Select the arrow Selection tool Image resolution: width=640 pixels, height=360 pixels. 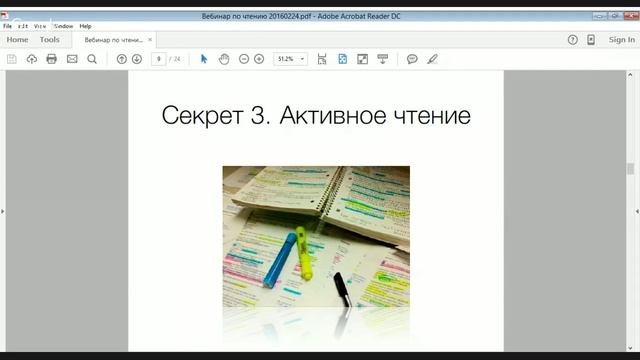pos(204,59)
